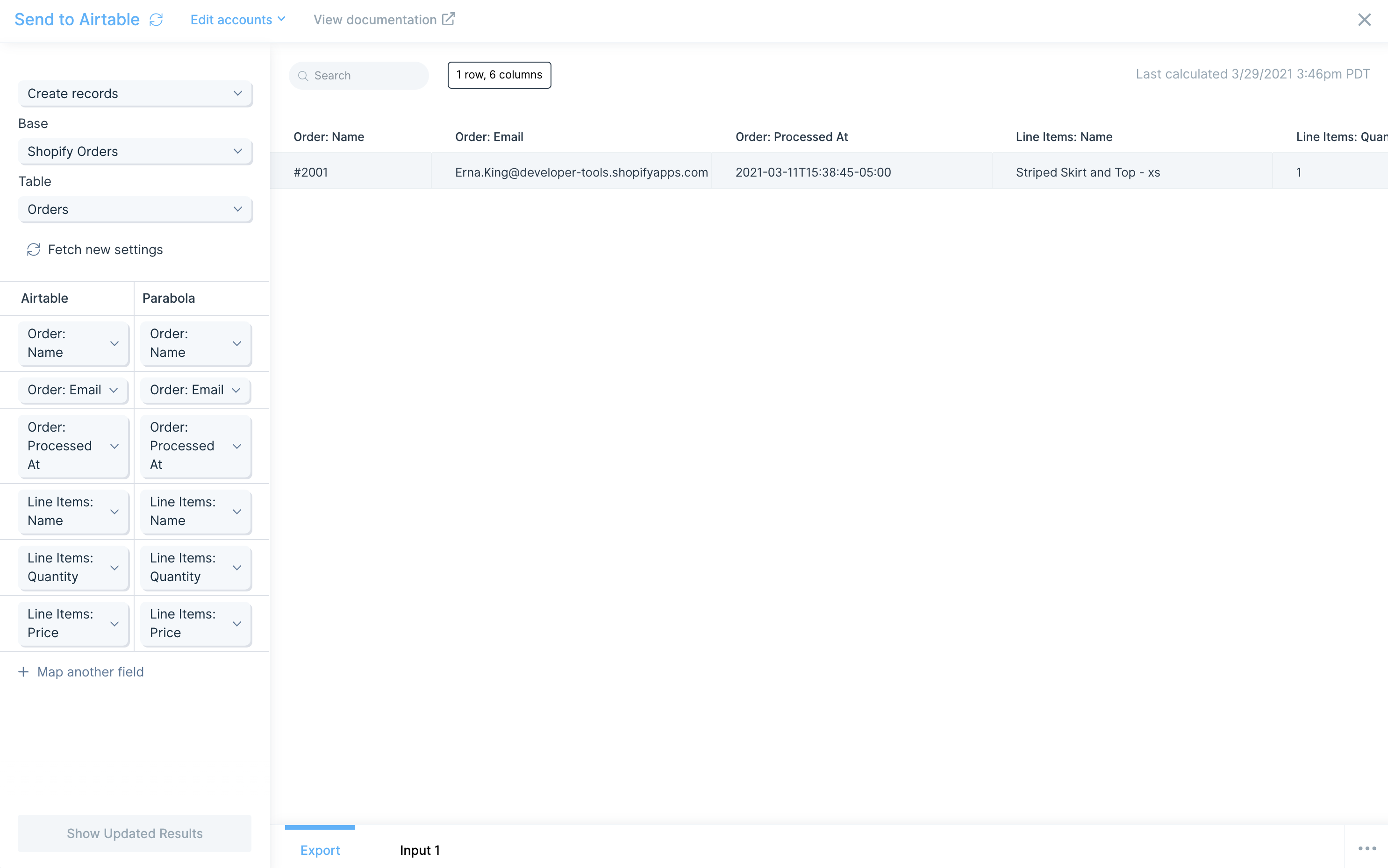Open the Orders table dropdown

135,210
